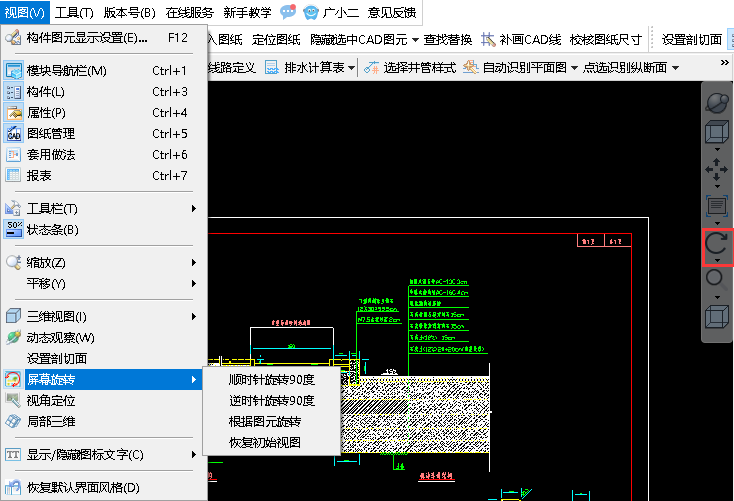Image resolution: width=734 pixels, height=501 pixels.
Task: Click the 广小二 assistant icon
Action: [312, 13]
